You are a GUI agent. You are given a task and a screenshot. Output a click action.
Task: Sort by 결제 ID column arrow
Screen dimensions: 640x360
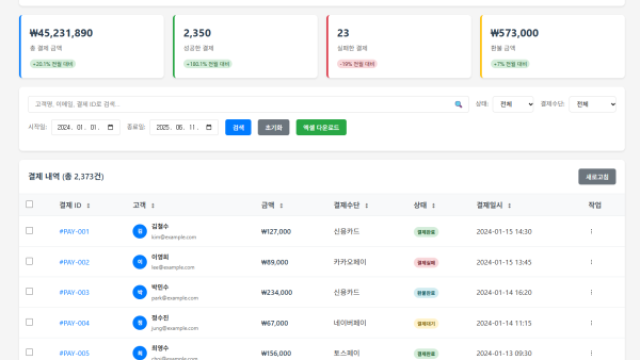tap(88, 206)
